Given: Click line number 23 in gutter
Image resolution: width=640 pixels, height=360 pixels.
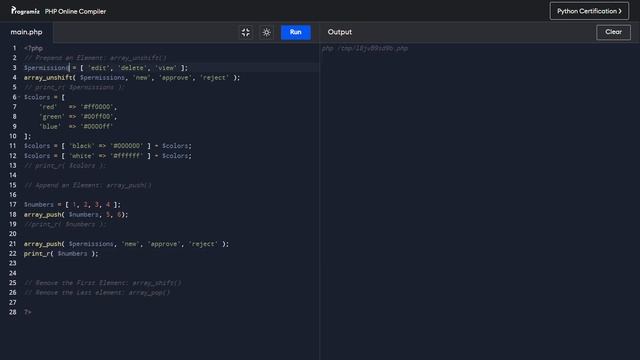Looking at the screenshot, I should point(13,263).
